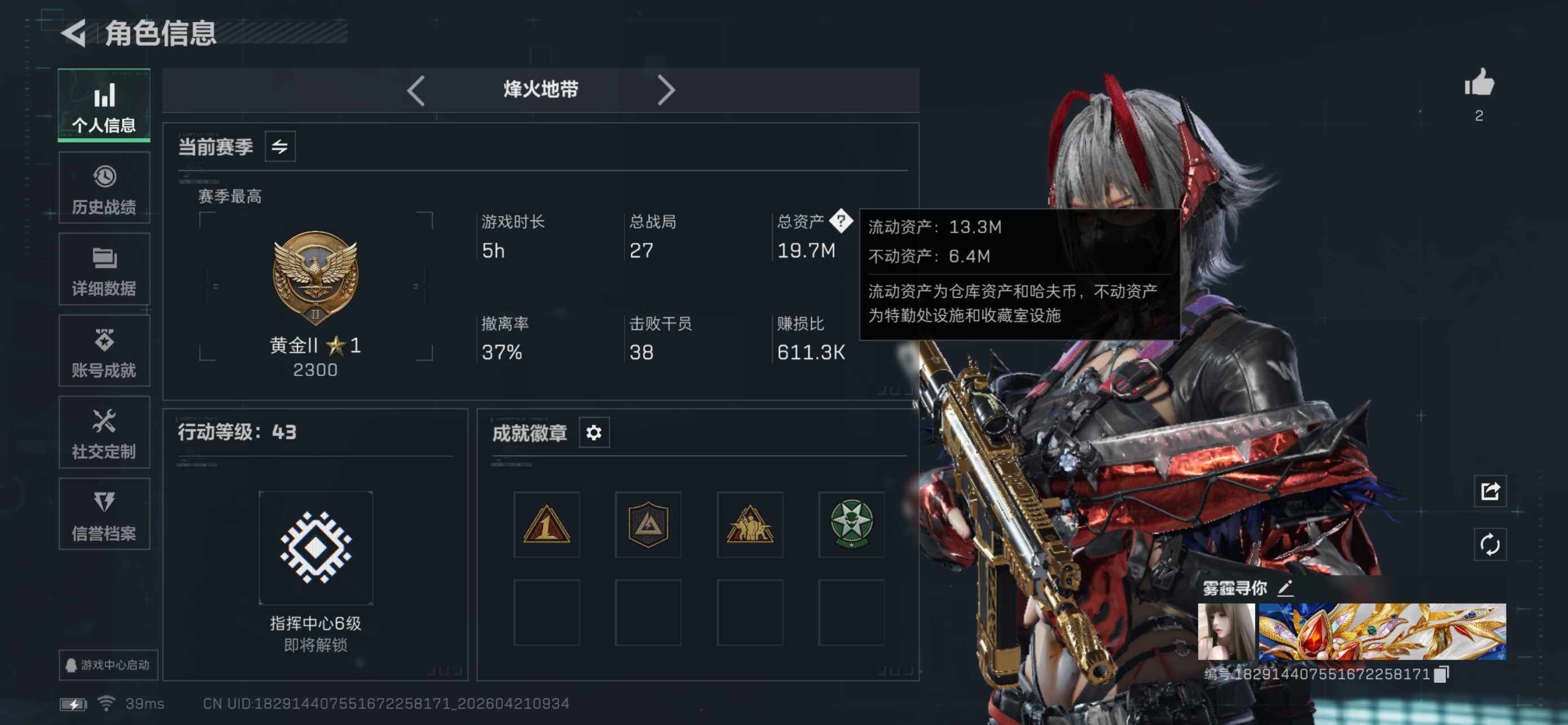Switch to next mode with right chevron
The height and width of the screenshot is (725, 1568).
point(666,91)
